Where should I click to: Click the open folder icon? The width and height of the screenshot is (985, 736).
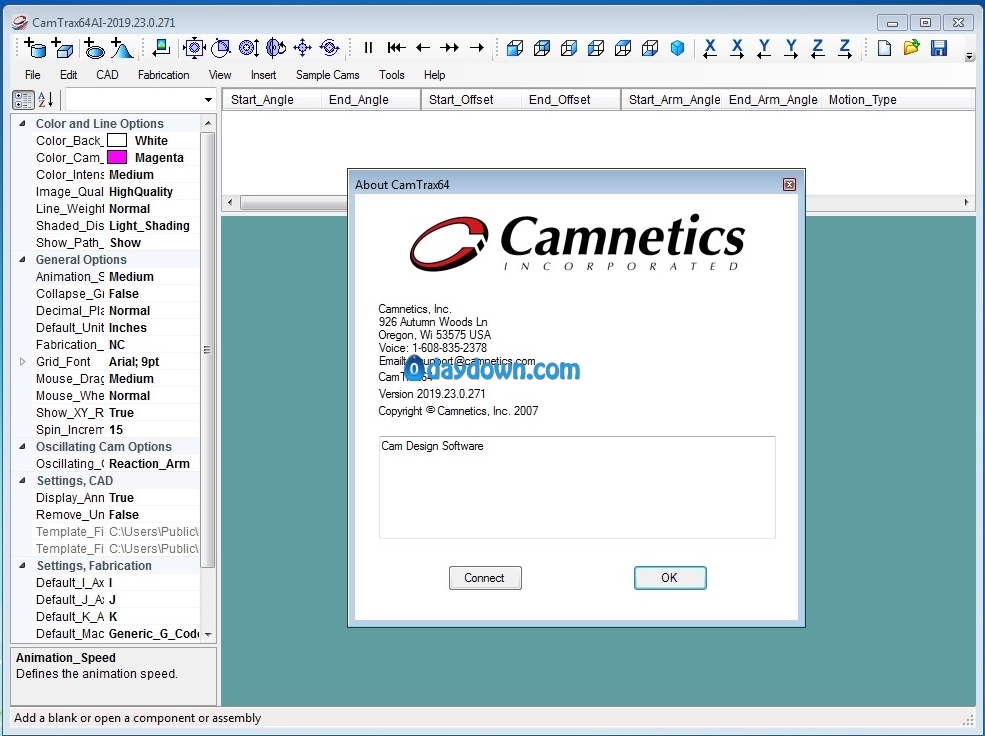click(912, 48)
